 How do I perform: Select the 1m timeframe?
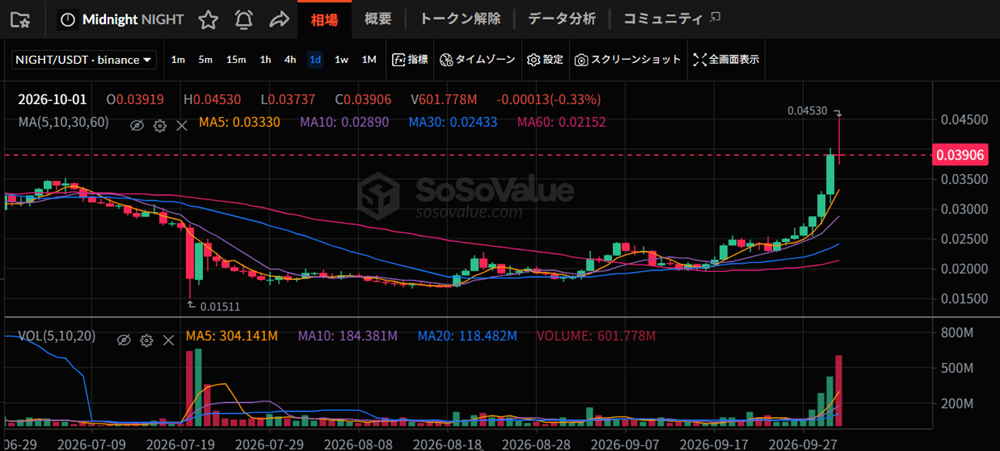[178, 60]
